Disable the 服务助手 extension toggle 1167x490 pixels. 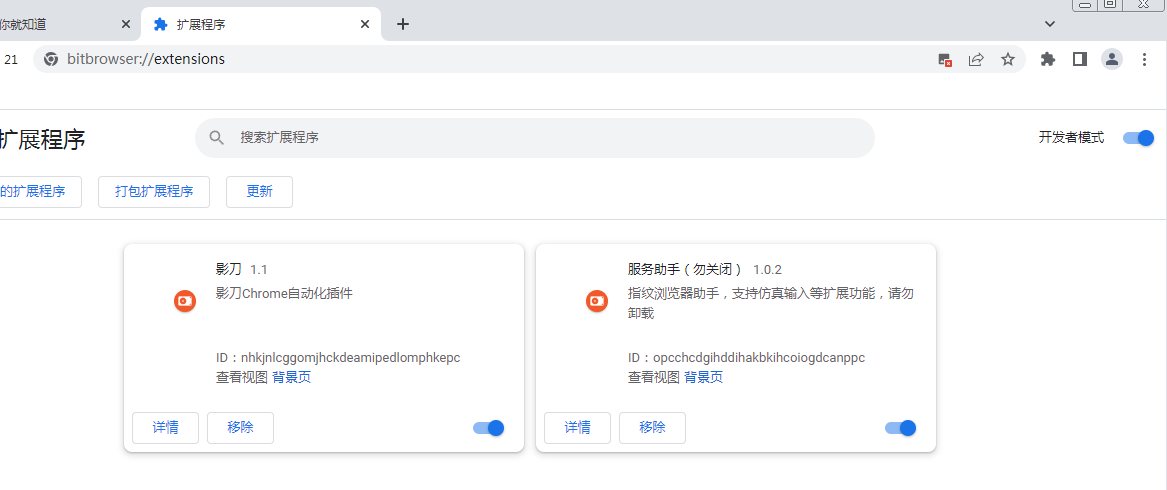(900, 428)
